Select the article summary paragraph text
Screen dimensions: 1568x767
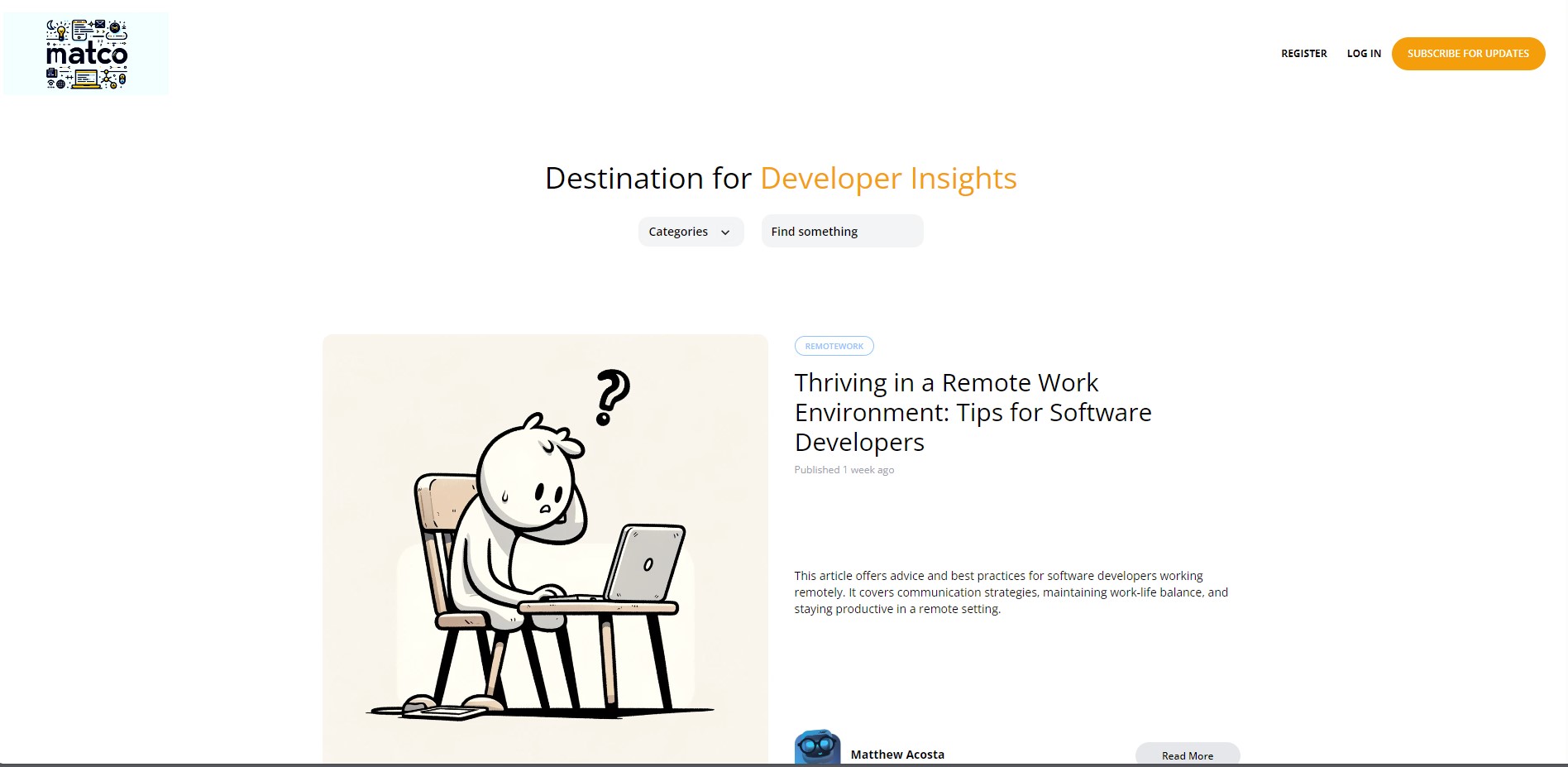click(1011, 592)
